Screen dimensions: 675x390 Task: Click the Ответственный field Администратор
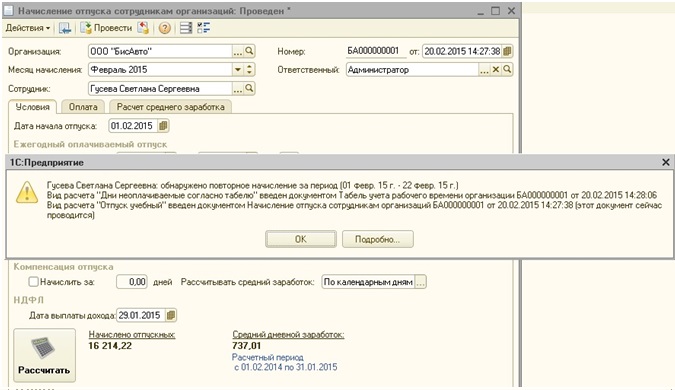click(412, 69)
